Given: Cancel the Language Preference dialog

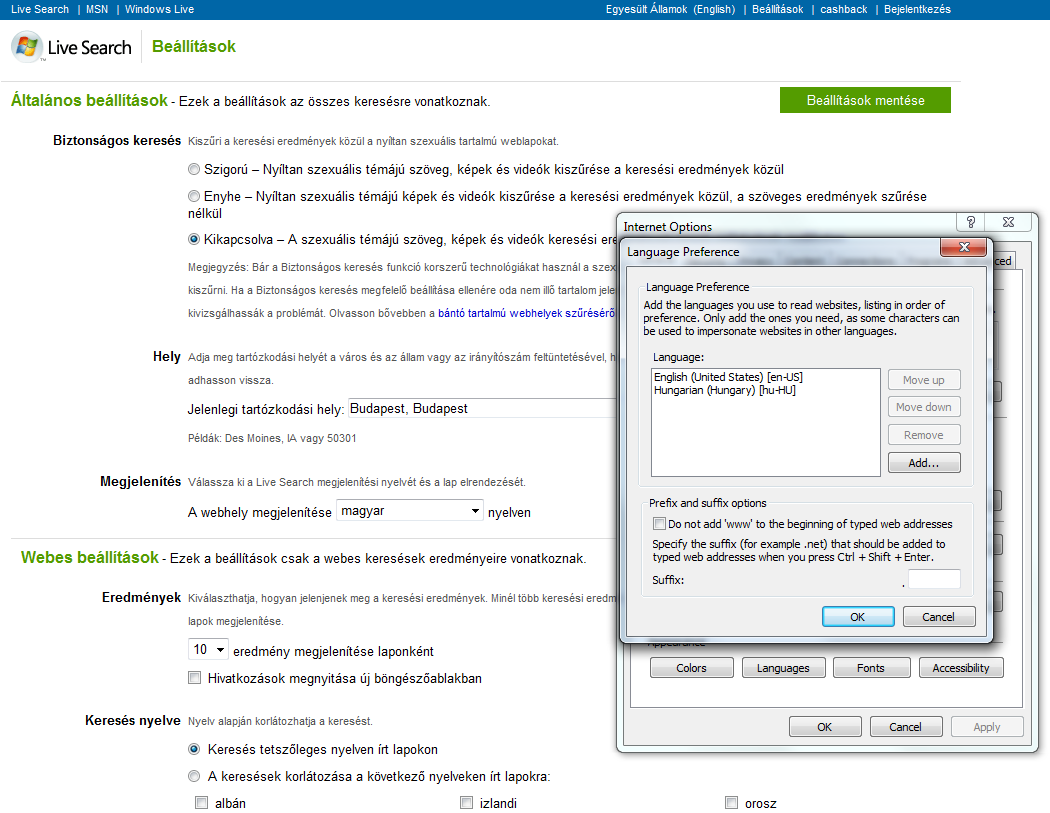Looking at the screenshot, I should coord(939,617).
